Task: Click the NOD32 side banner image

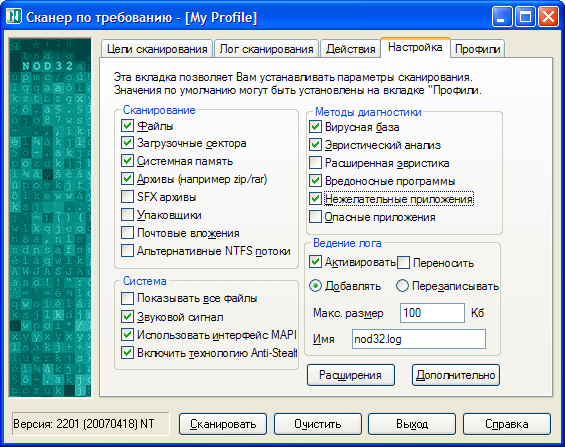Action: (x=50, y=218)
